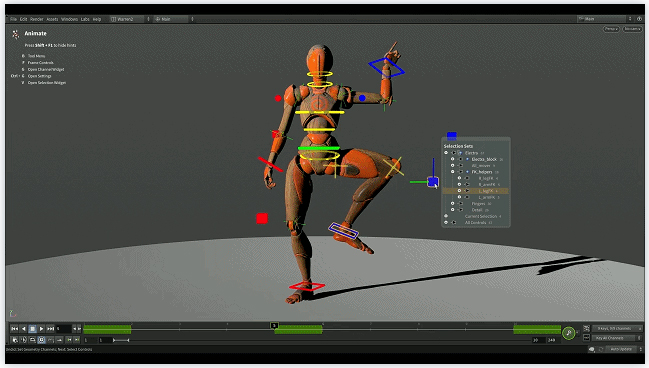
Task: Select the L_legFK selection set row
Action: click(x=476, y=191)
